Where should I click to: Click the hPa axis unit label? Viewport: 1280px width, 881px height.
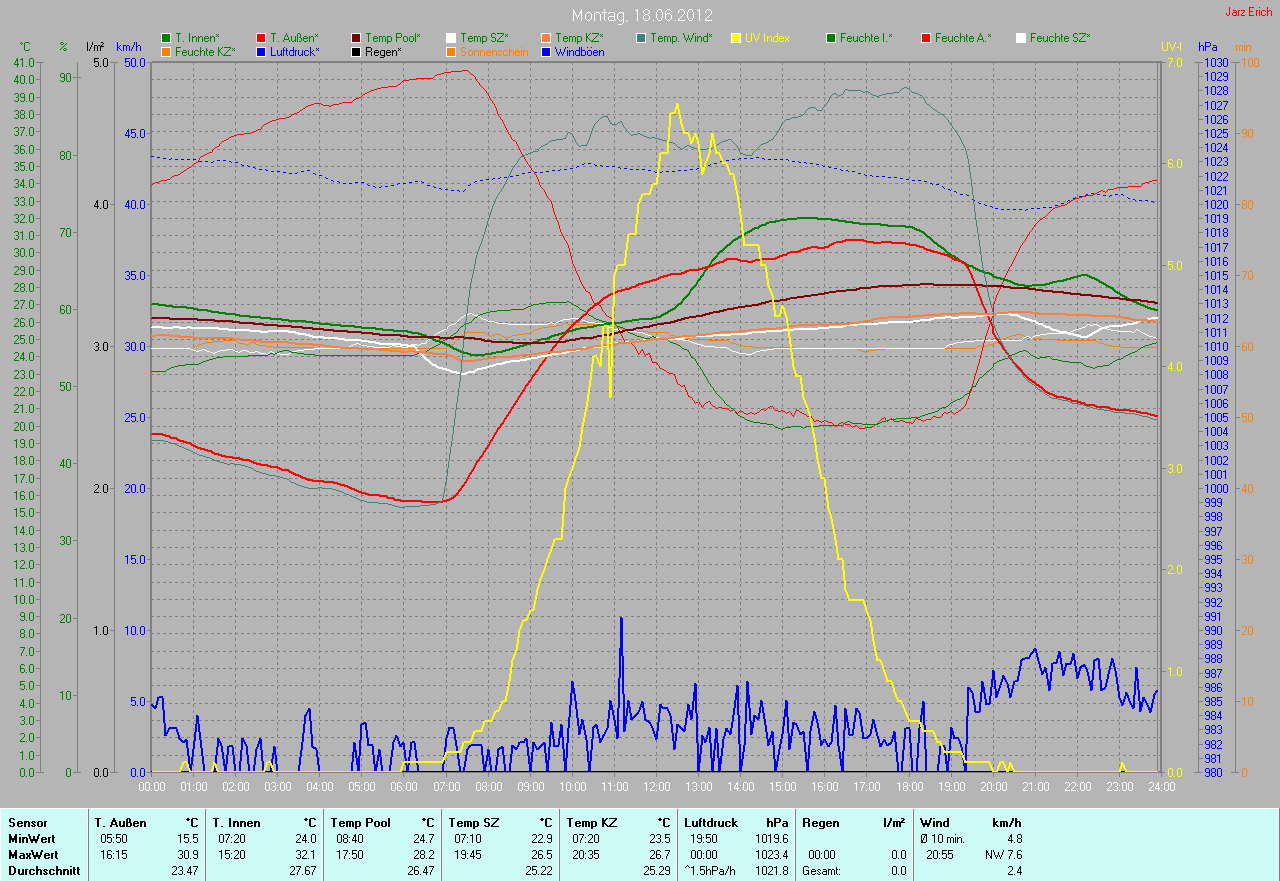click(x=1209, y=47)
